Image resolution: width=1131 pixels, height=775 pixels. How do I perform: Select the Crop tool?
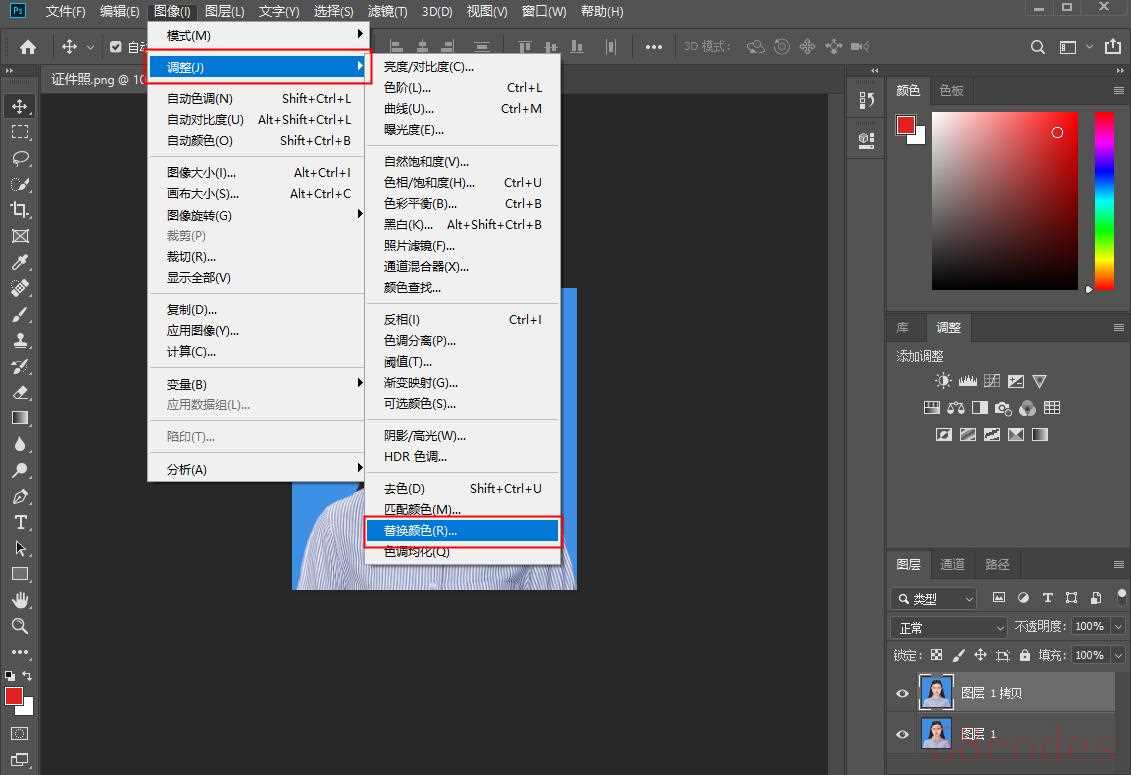tap(20, 210)
